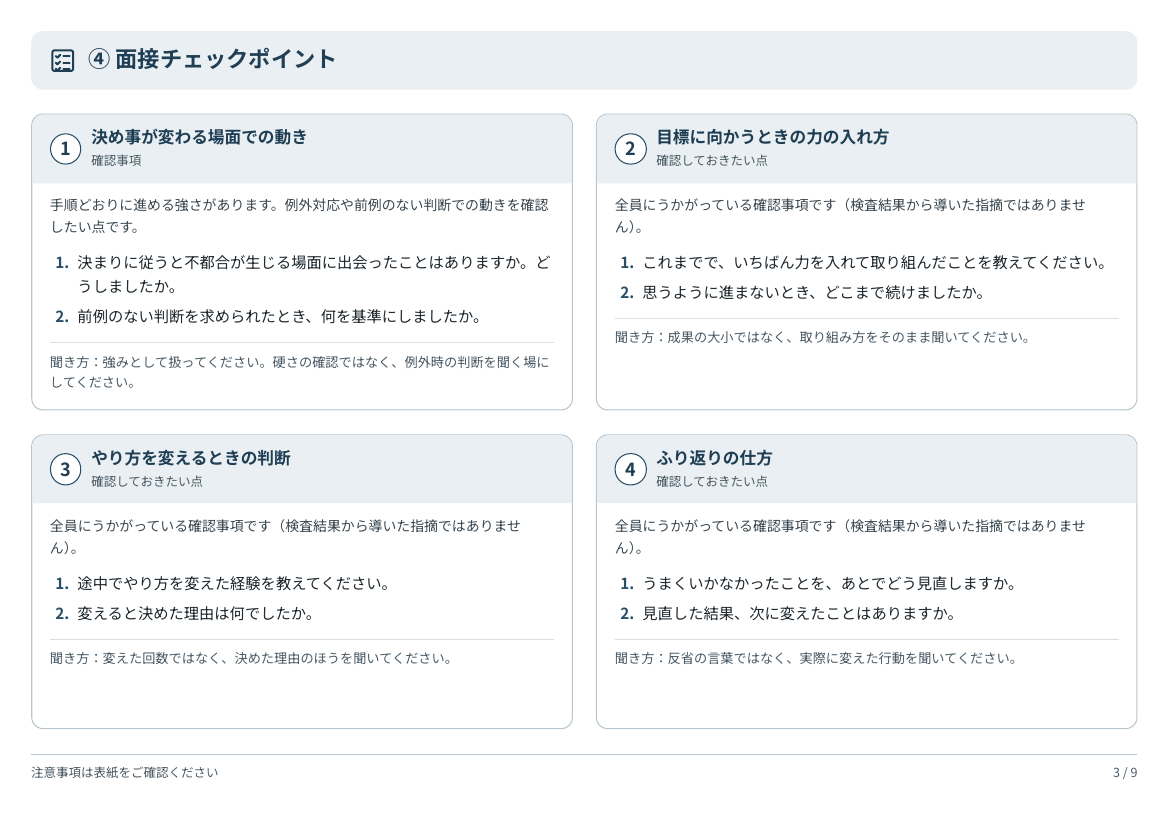Image resolution: width=1170 pixels, height=827 pixels.
Task: Click the note 聞き方：強みとして扱ってください
Action: click(x=300, y=372)
